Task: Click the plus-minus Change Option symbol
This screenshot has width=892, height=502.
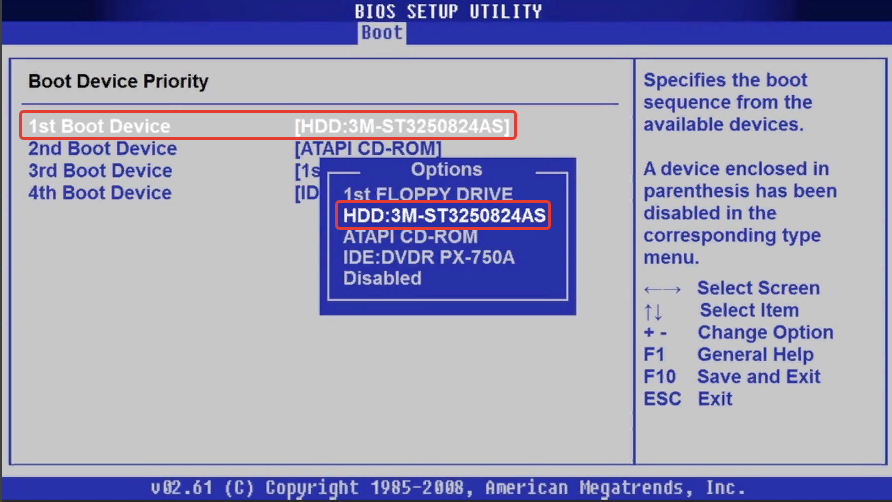Action: click(656, 333)
